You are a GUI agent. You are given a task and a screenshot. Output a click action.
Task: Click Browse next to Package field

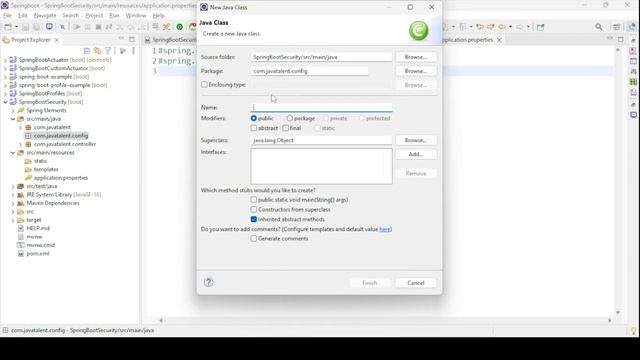point(416,71)
